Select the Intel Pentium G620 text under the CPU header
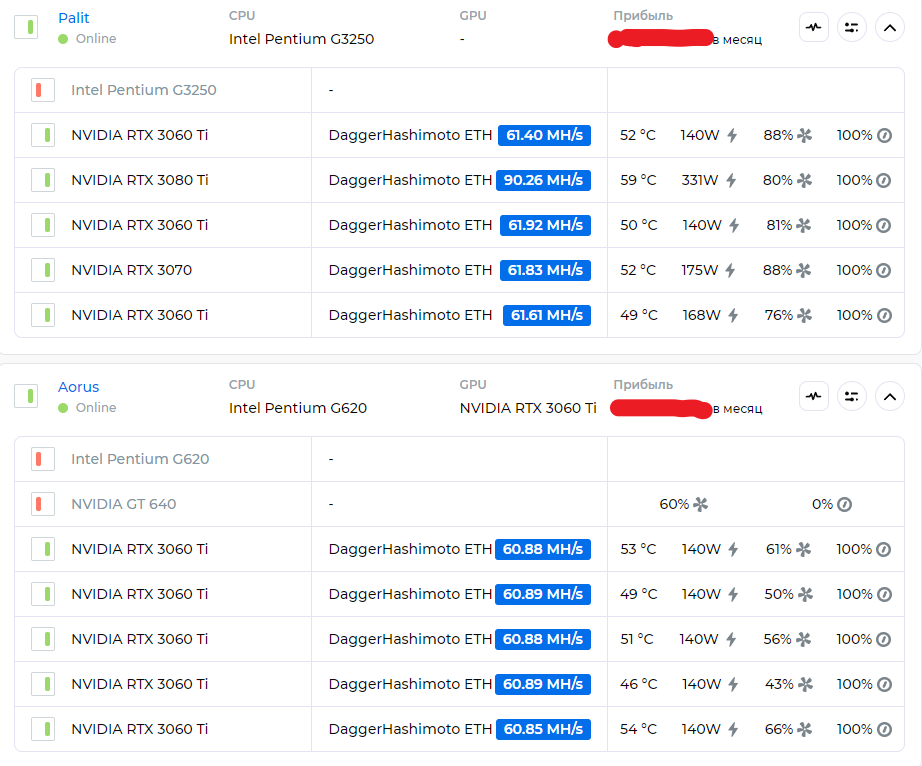 point(298,407)
